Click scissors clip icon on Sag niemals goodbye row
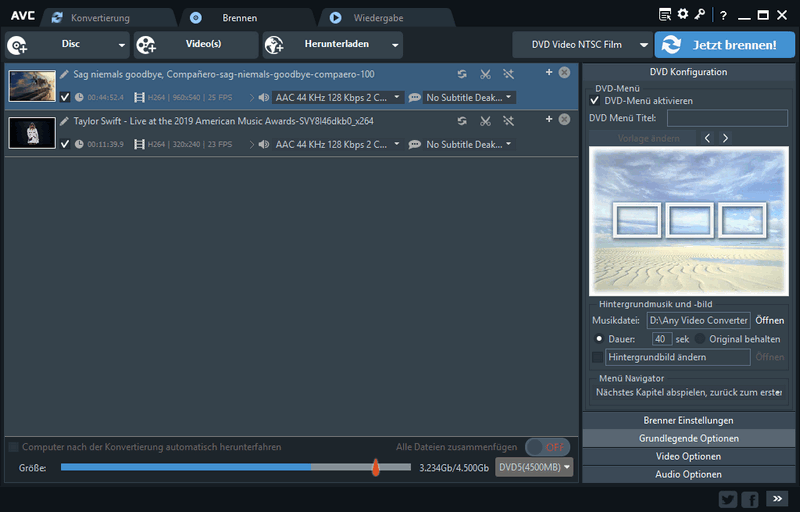 (x=485, y=74)
